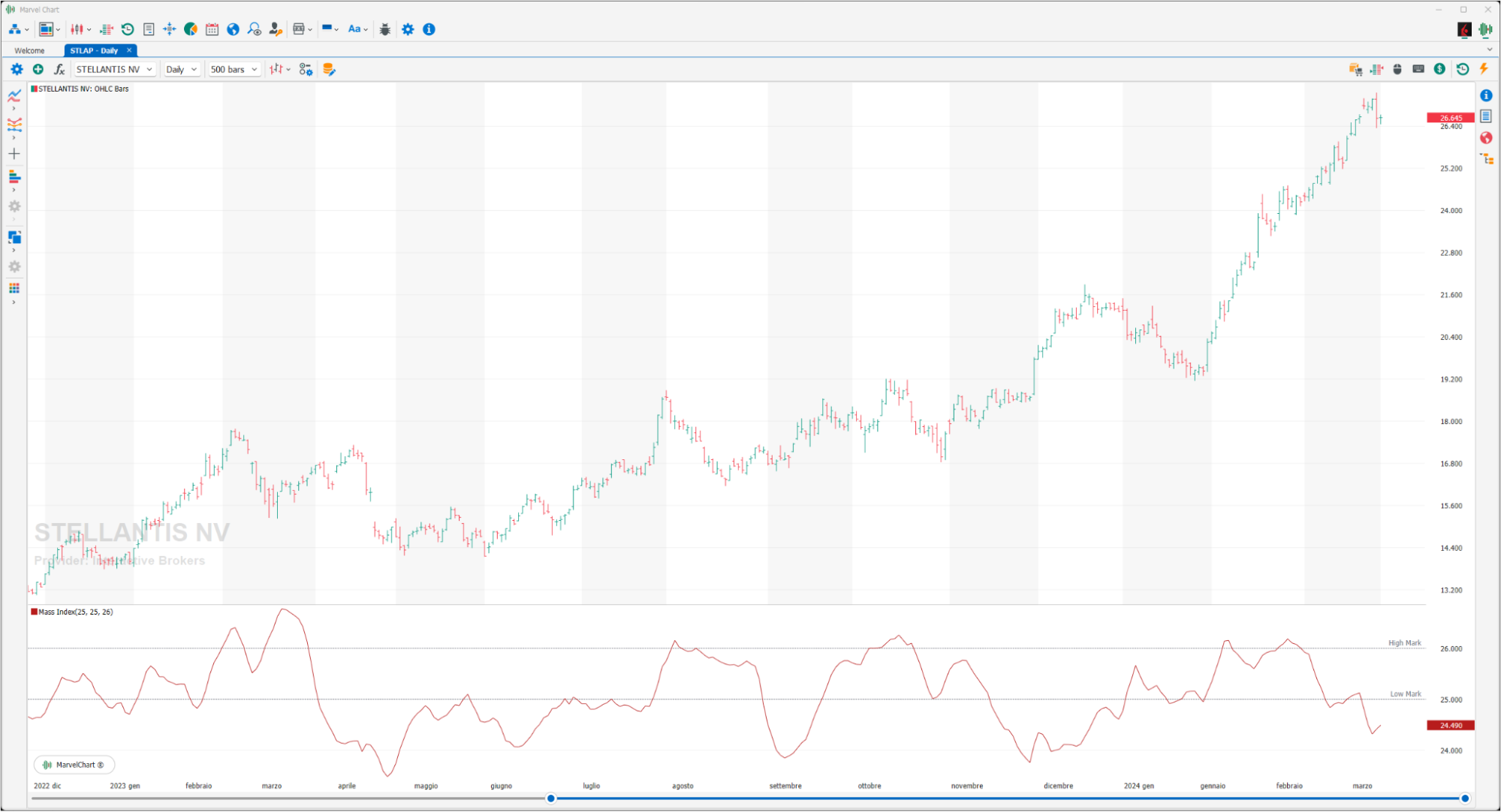Expand the layout window icon dropdown
The image size is (1501, 812).
coord(58,30)
